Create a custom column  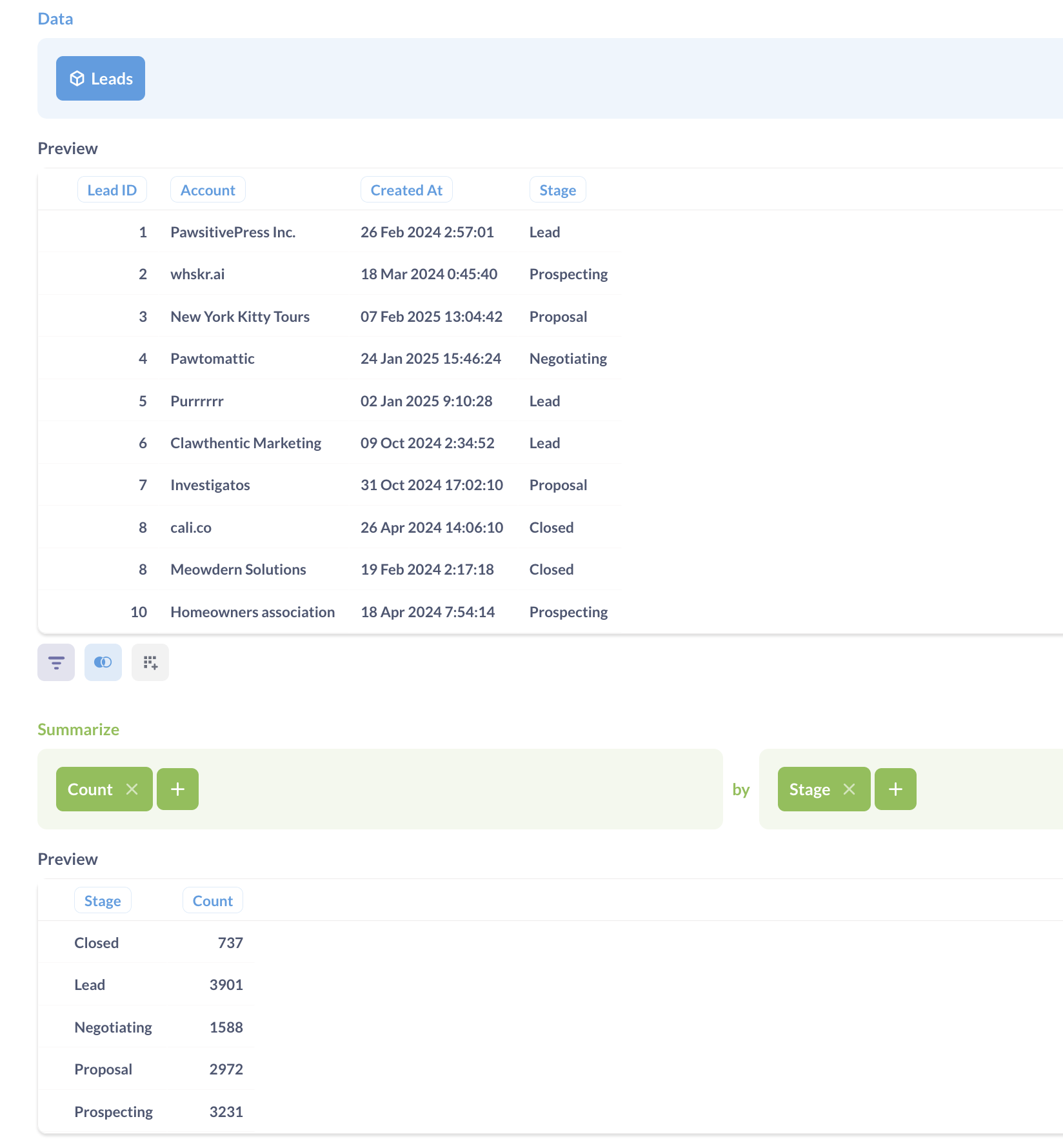[x=150, y=662]
